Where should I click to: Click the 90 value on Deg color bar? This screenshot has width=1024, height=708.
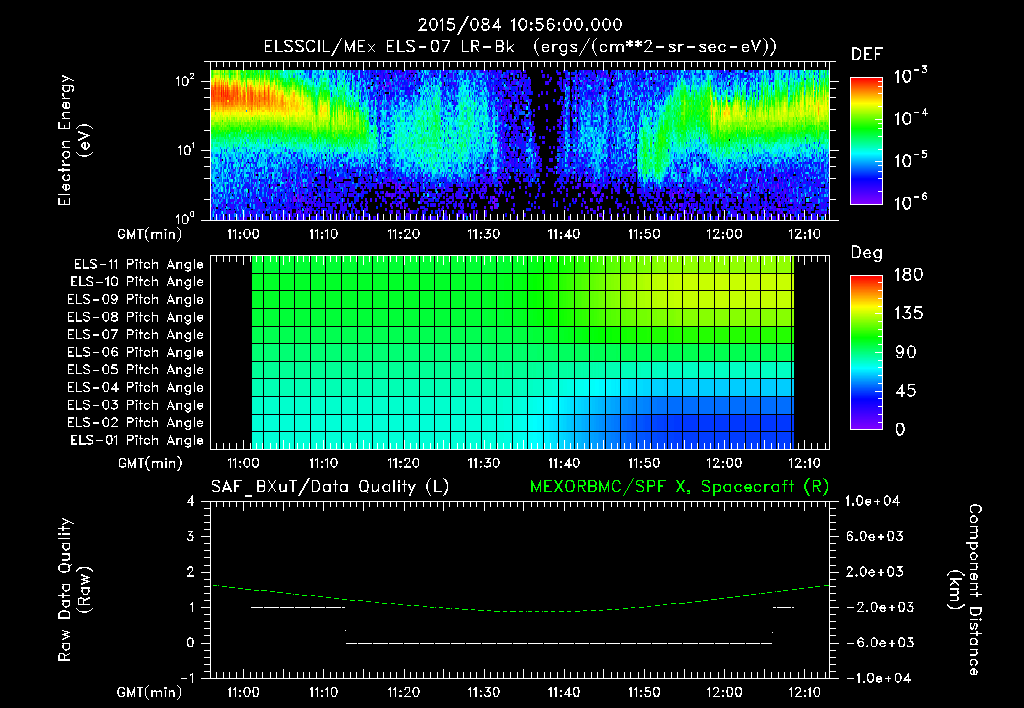(906, 353)
